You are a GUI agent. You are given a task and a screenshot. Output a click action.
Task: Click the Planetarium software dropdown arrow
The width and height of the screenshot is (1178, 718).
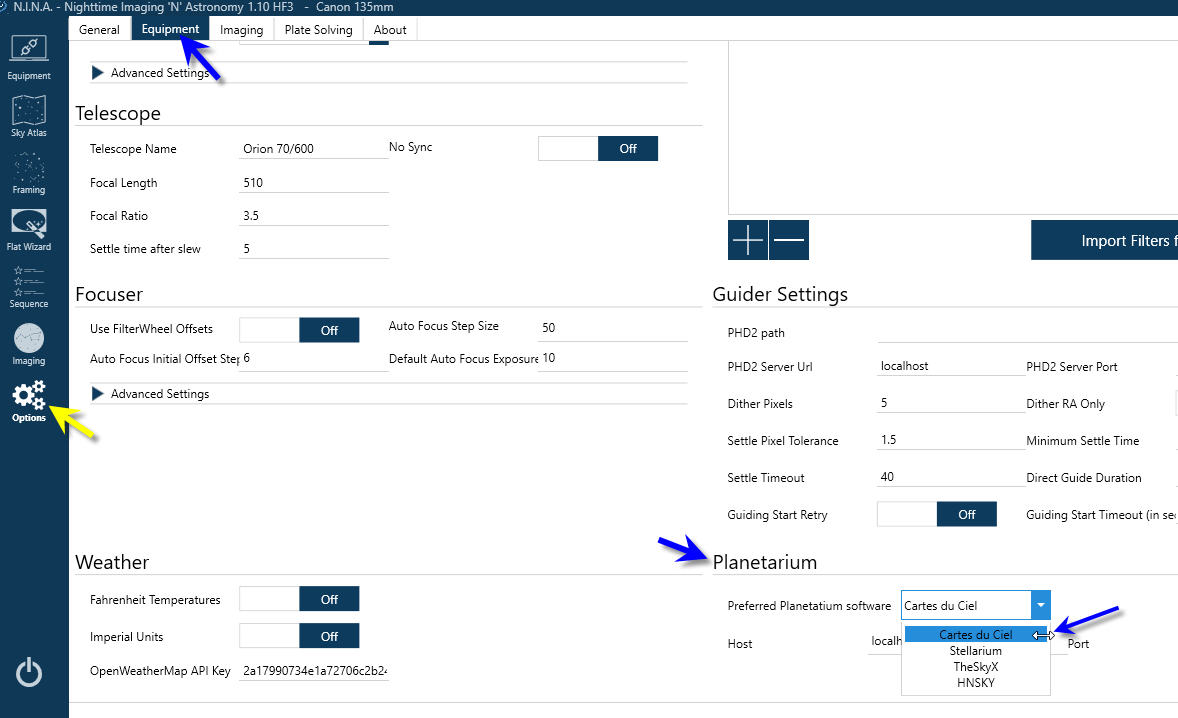[x=1041, y=605]
